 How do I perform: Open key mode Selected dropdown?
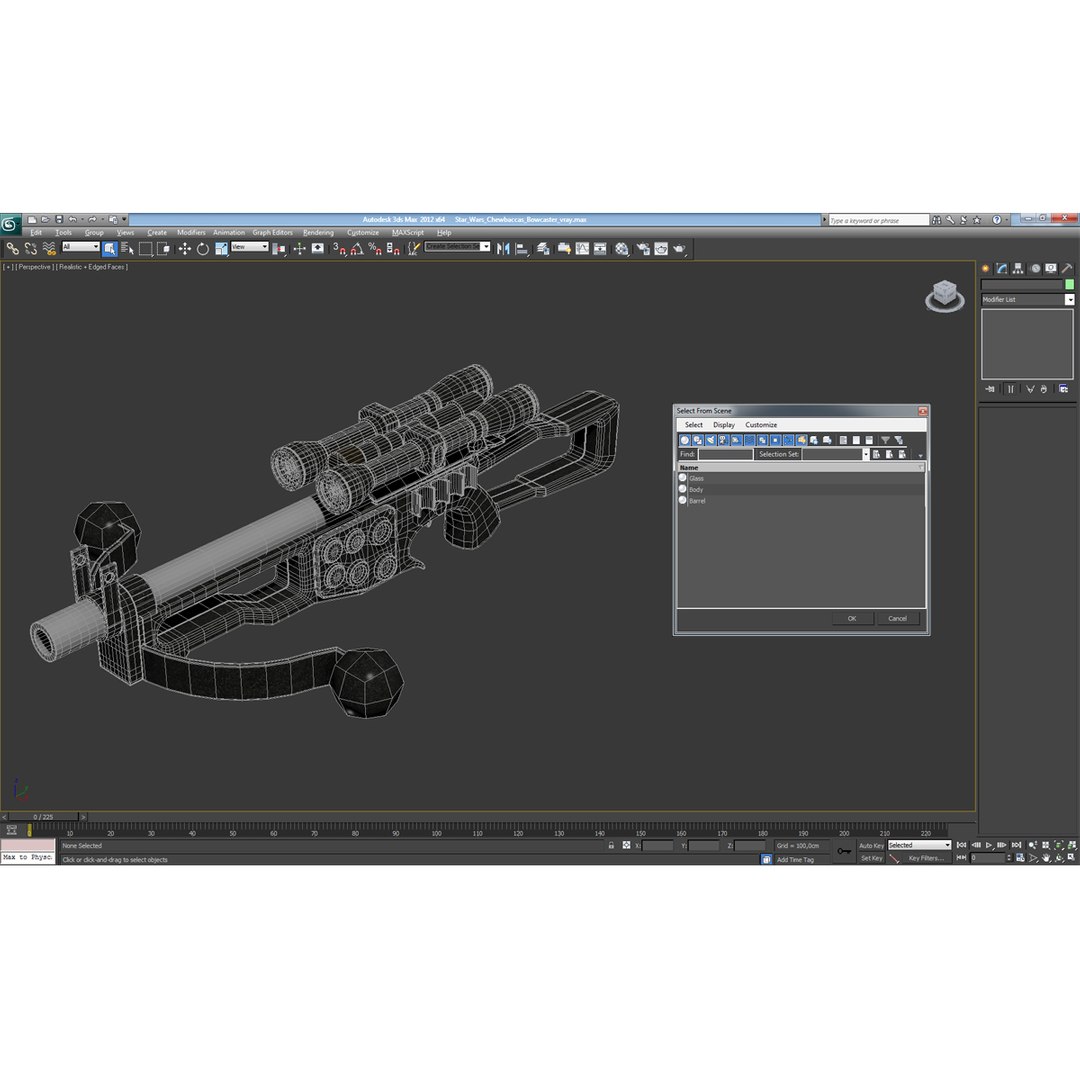click(920, 845)
